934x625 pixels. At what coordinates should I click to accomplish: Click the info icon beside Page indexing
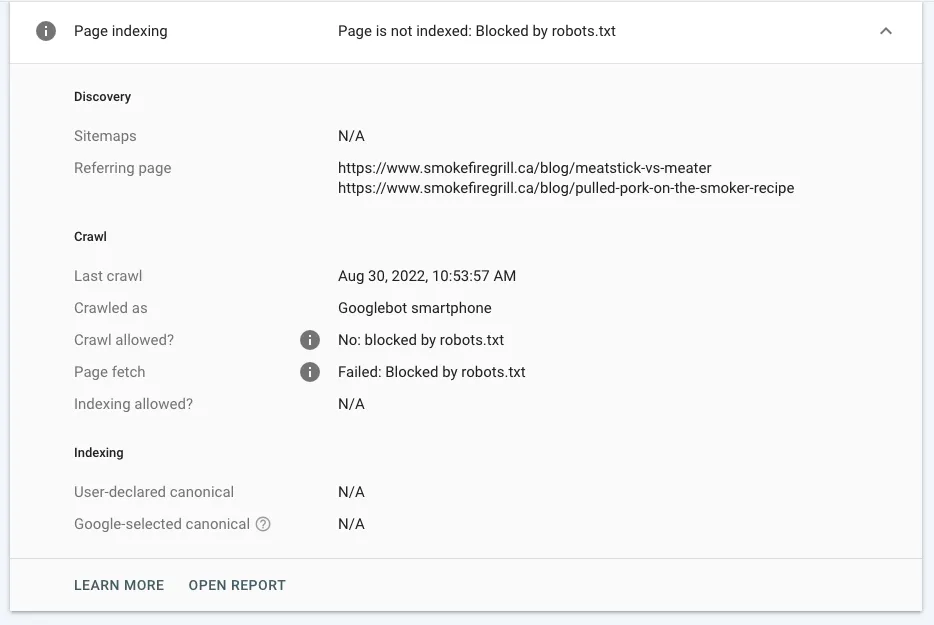(46, 31)
